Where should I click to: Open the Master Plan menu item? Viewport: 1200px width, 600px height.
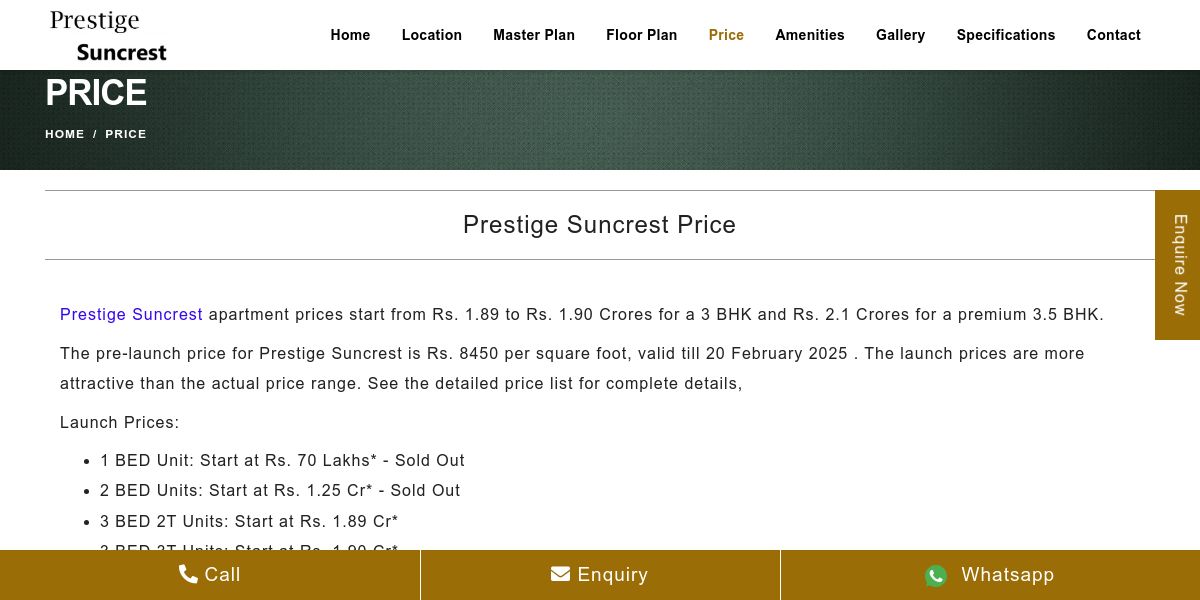(x=534, y=35)
